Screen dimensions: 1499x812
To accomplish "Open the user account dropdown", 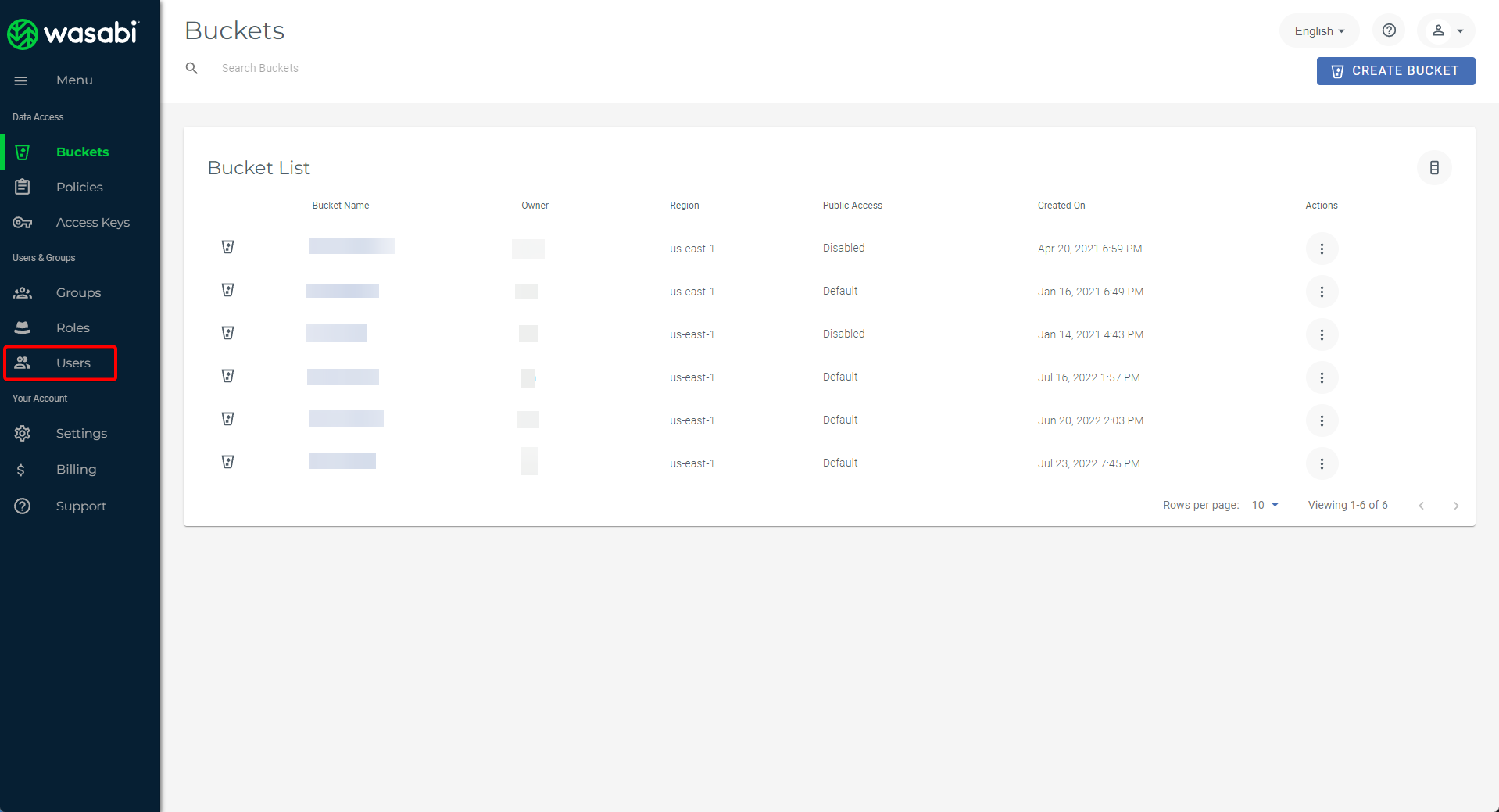I will 1446,31.
